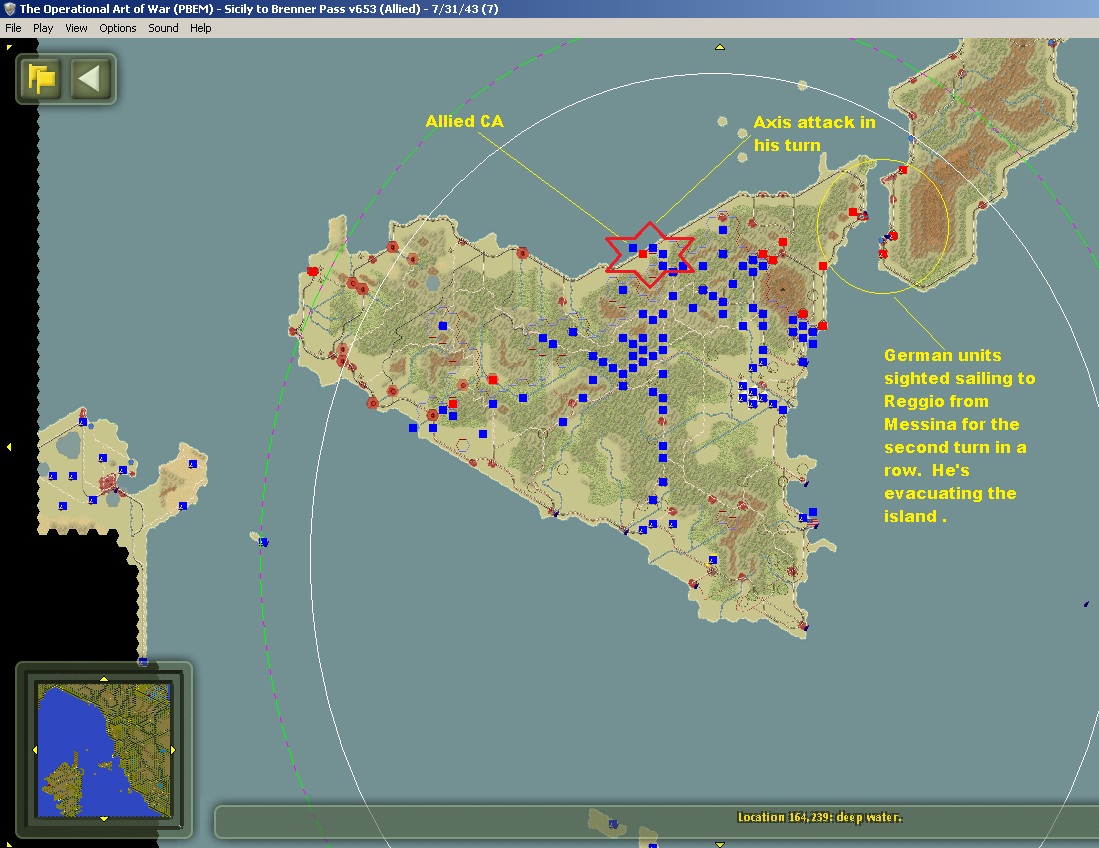This screenshot has width=1099, height=848.
Task: Click the 'Location 164,239: deep water.' status text
Action: 819,817
